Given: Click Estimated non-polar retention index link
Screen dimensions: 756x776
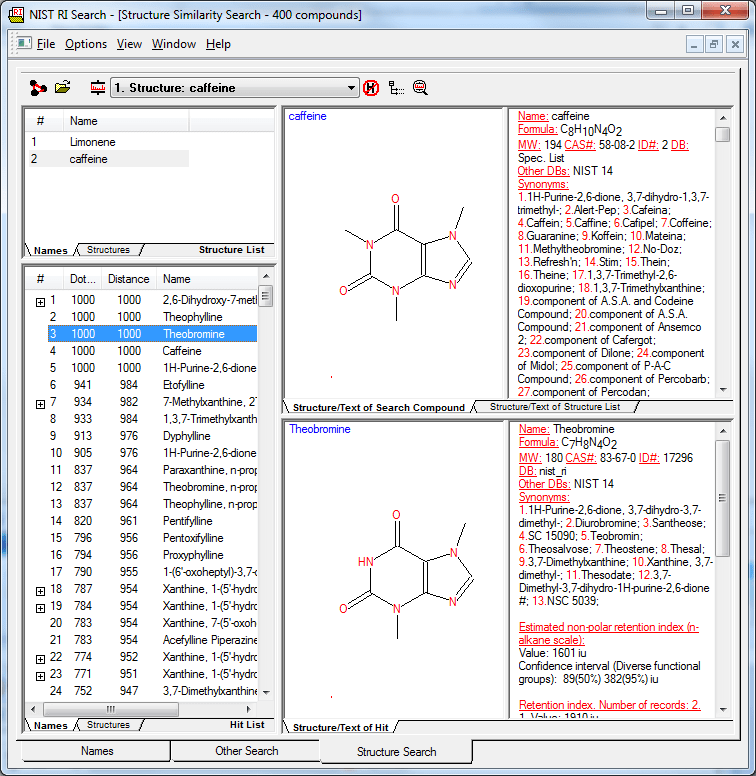Looking at the screenshot, I should [609, 633].
